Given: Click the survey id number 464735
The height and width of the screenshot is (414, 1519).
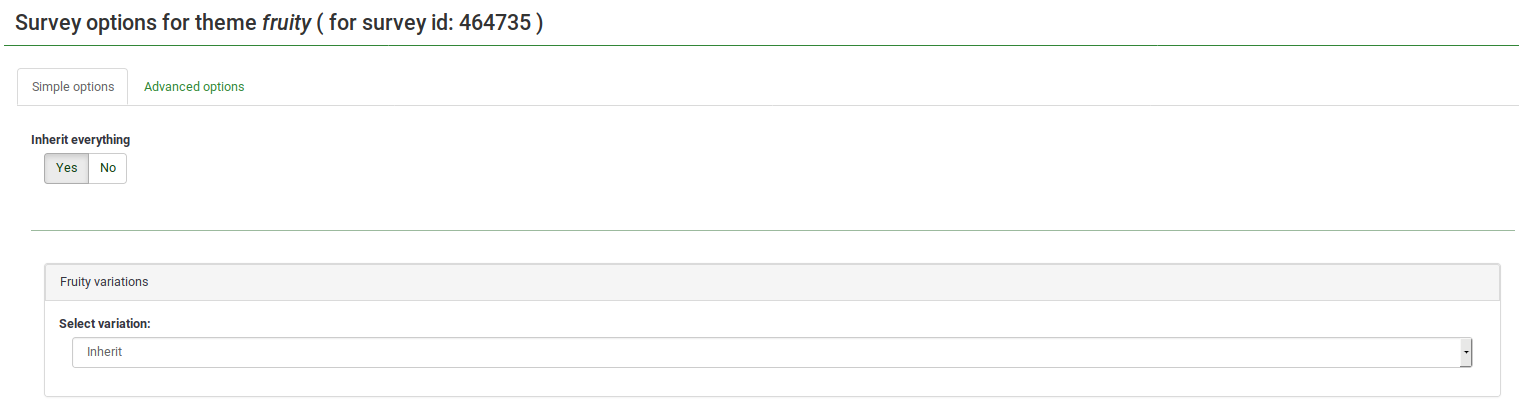Looking at the screenshot, I should tap(494, 23).
